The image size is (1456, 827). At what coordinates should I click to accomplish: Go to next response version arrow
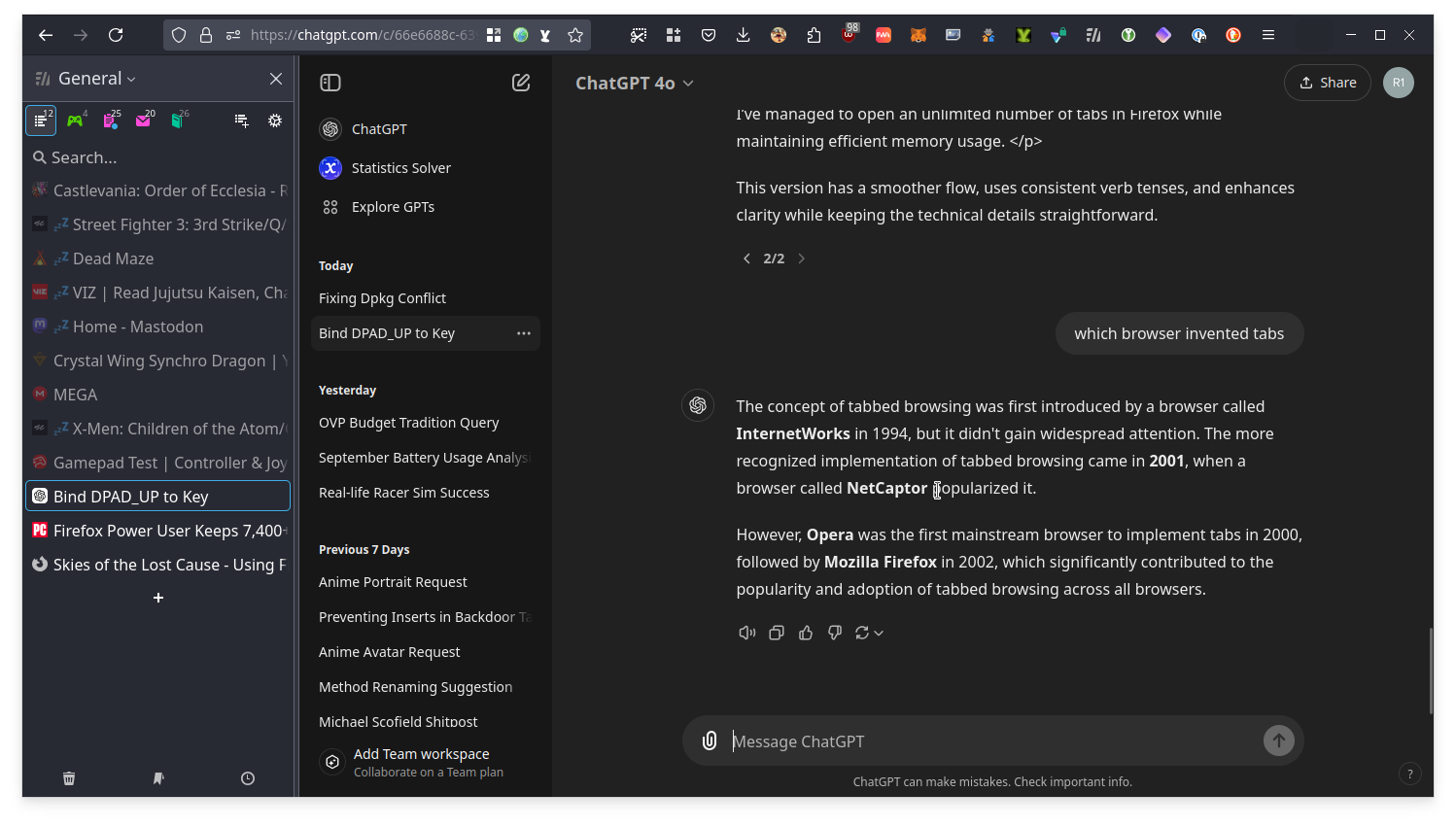801,258
